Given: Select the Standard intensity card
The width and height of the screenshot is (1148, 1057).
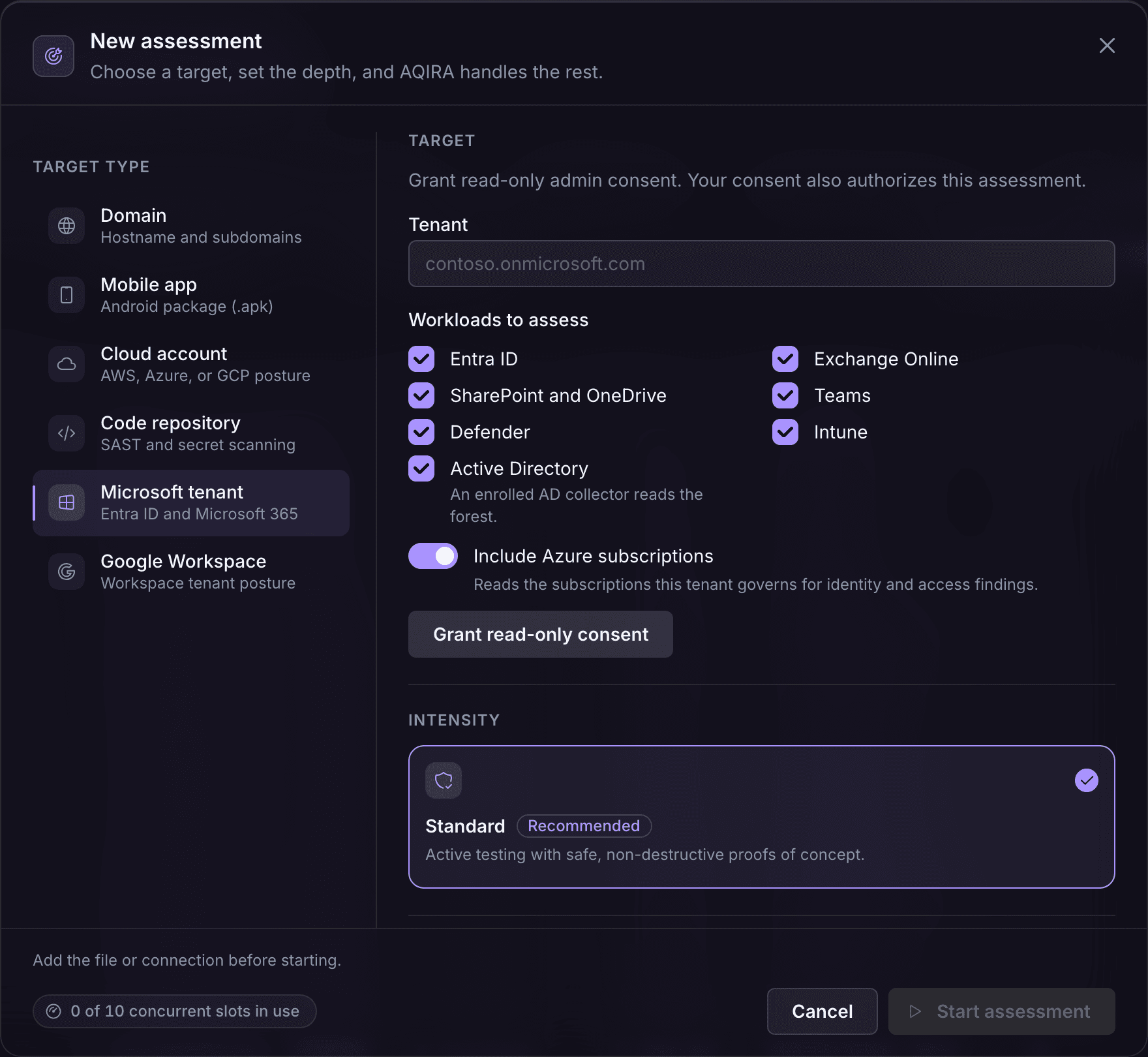Looking at the screenshot, I should 762,817.
